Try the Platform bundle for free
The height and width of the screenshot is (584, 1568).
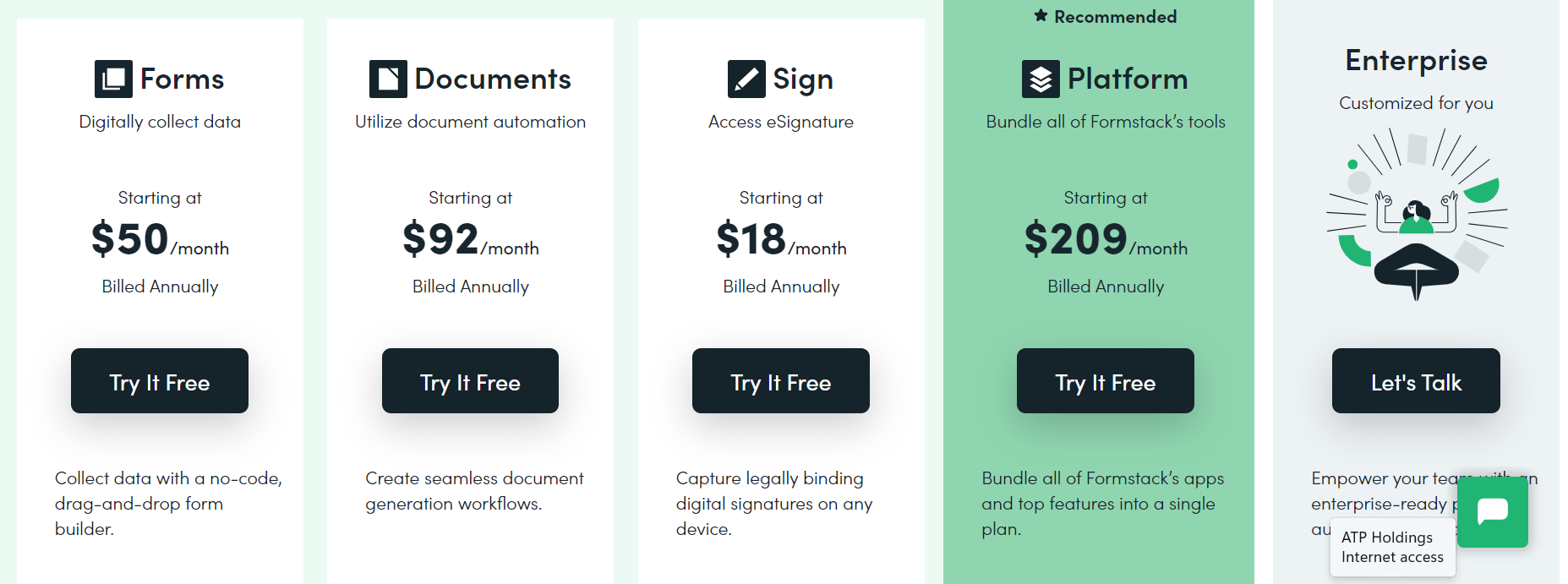pos(1105,381)
